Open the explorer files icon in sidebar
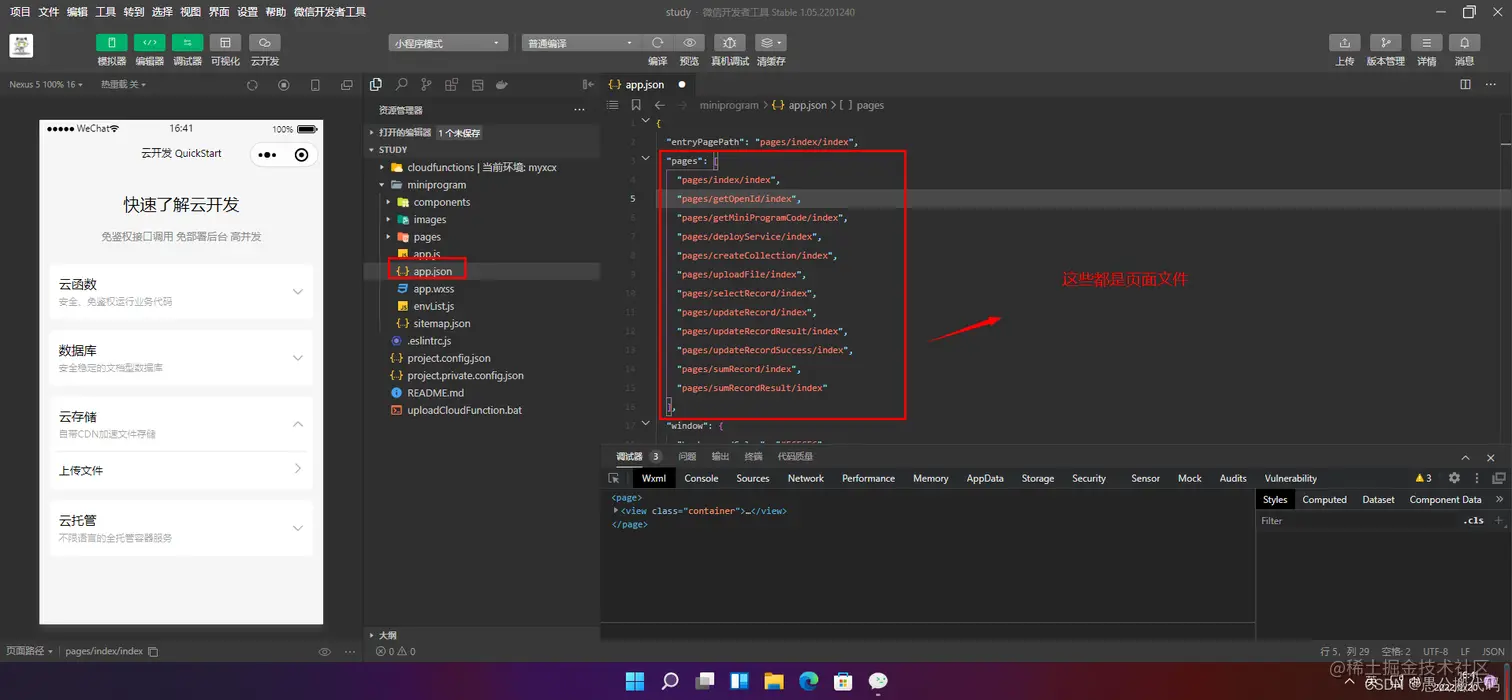This screenshot has width=1512, height=700. 376,85
